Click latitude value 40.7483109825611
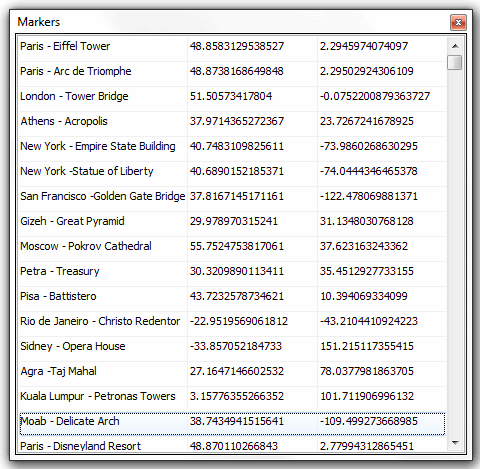 (x=237, y=146)
